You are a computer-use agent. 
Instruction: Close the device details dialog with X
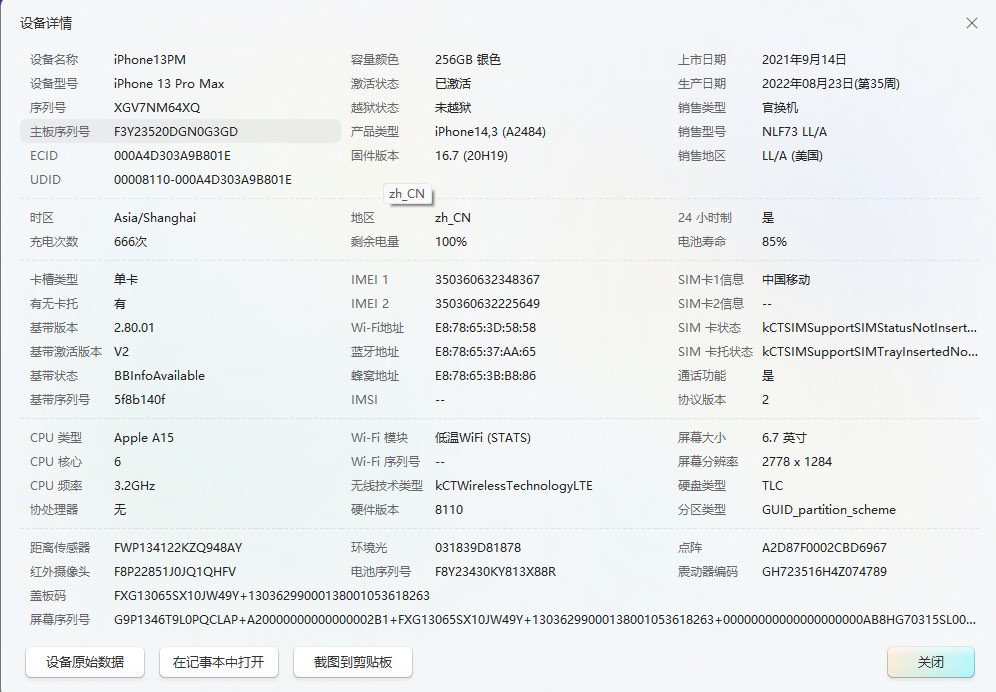[971, 23]
